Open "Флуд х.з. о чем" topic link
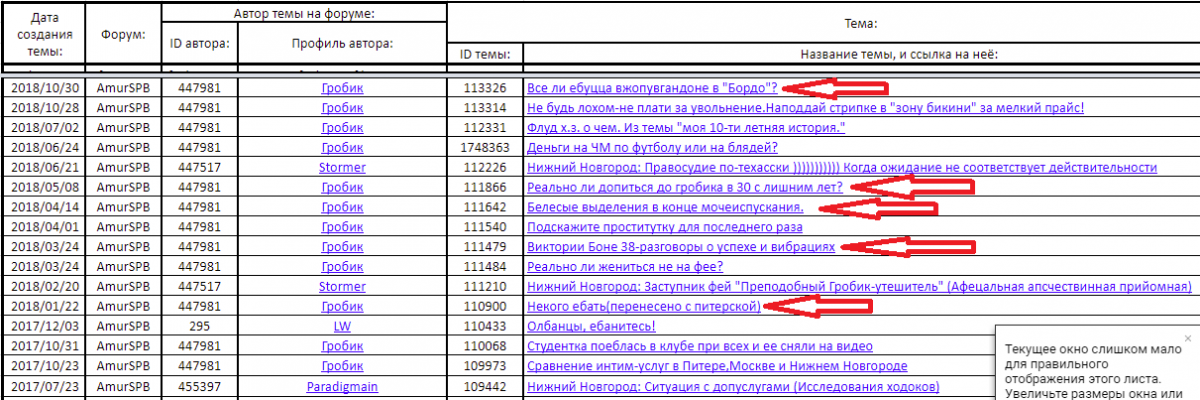 coord(686,127)
